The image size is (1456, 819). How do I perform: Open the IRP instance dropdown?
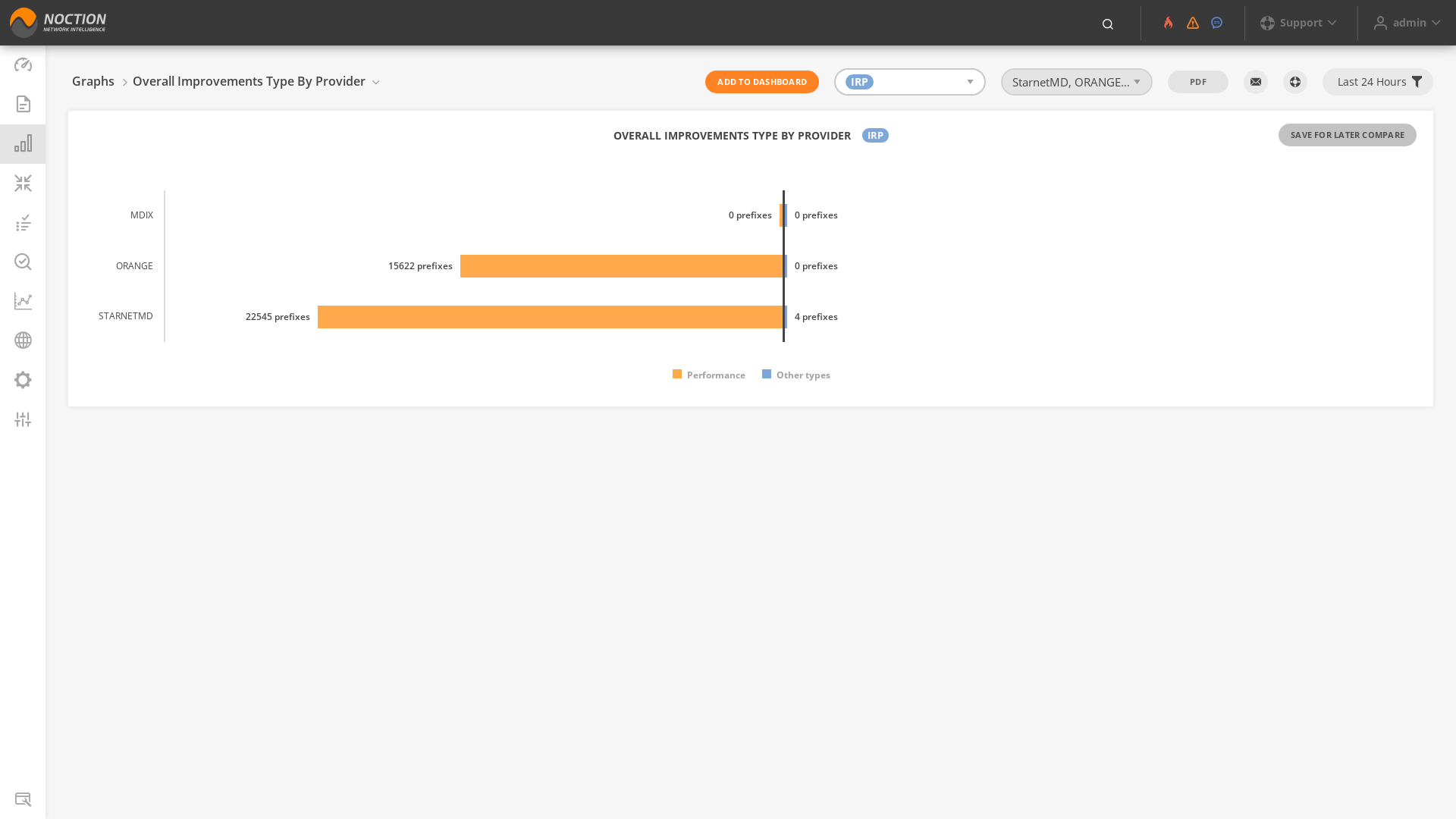pyautogui.click(x=910, y=82)
